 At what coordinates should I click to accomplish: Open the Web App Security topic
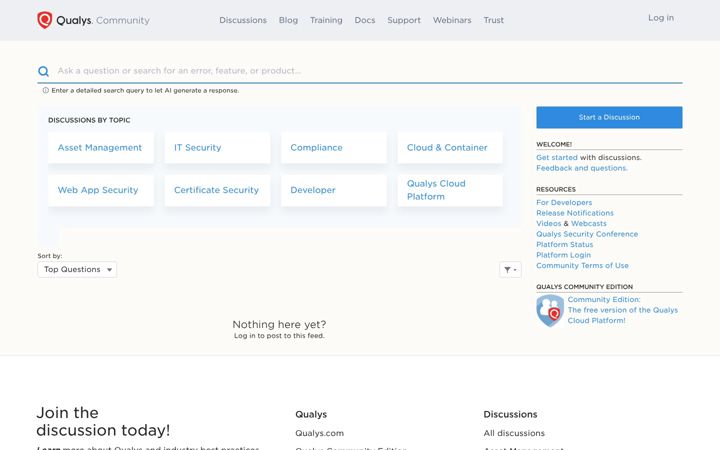(101, 190)
